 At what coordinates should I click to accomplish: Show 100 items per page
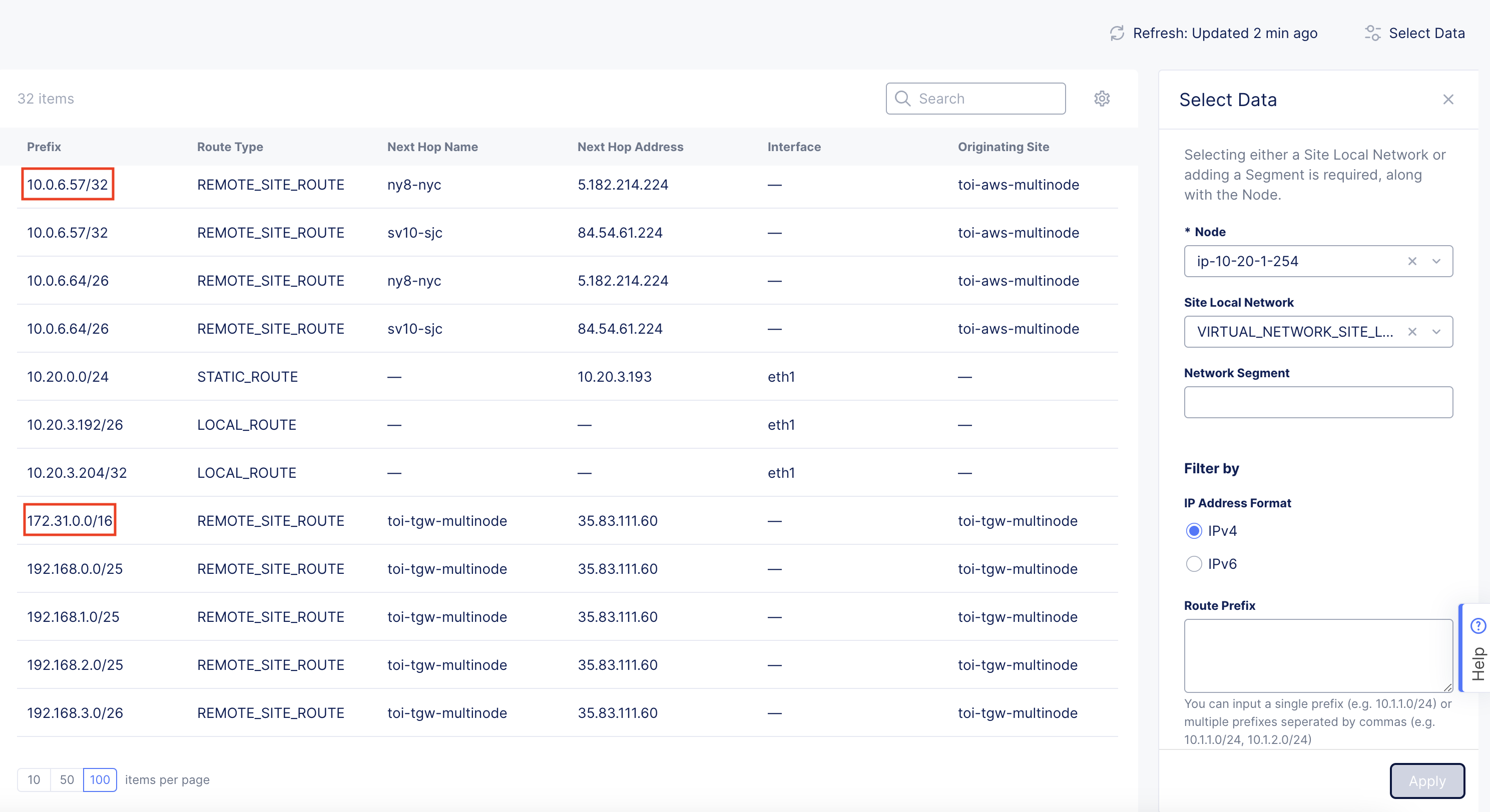click(x=100, y=779)
